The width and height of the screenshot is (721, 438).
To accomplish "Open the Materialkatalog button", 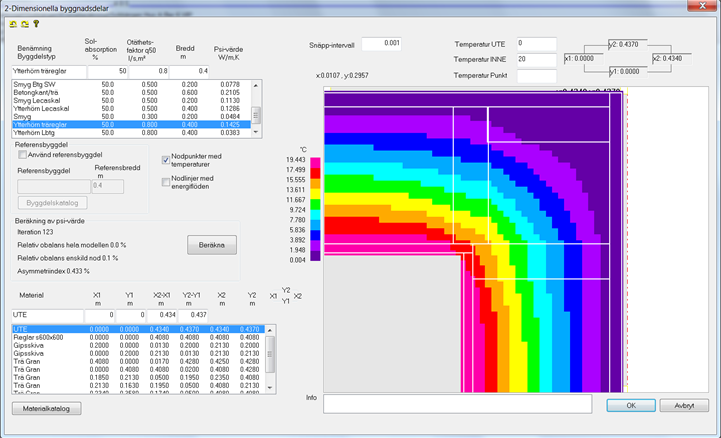I will tap(46, 409).
